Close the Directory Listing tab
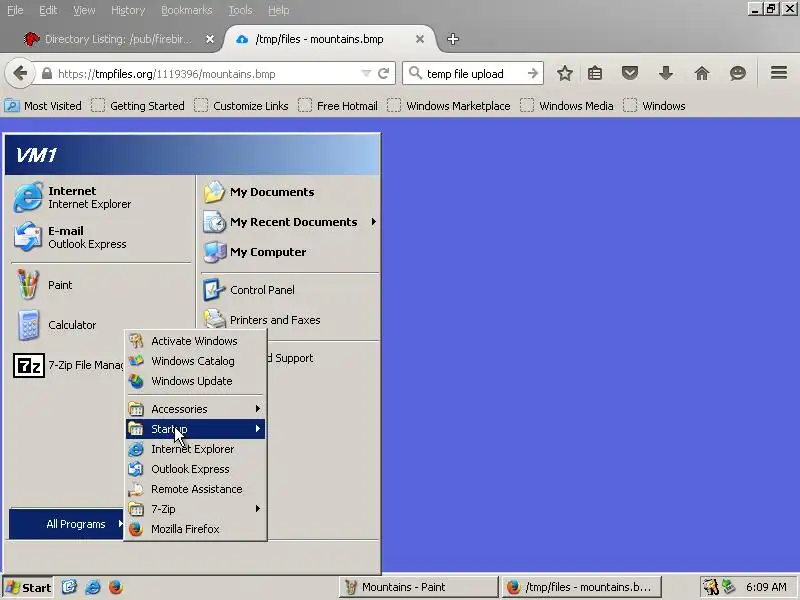Screen dimensions: 800x600 [x=210, y=39]
